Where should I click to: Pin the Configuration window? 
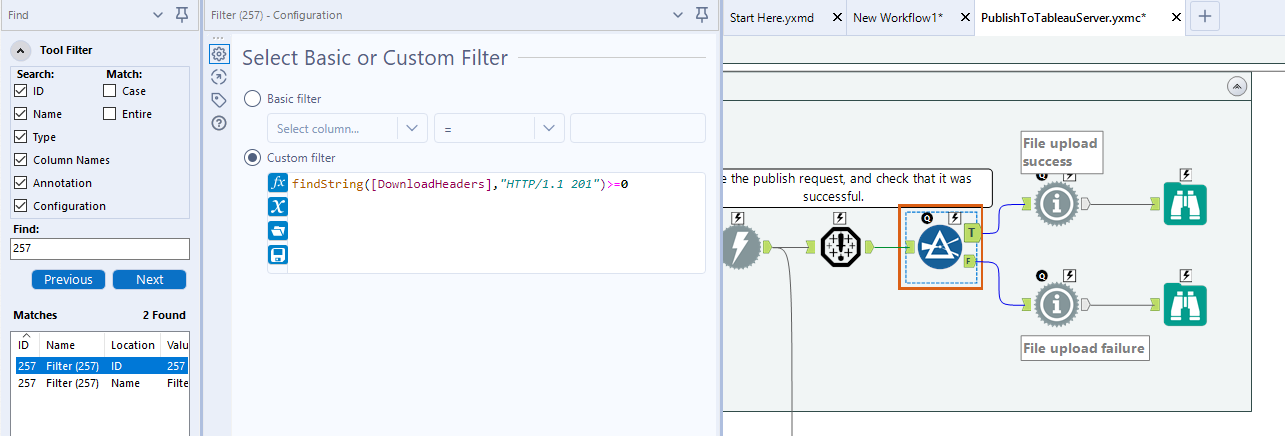[702, 15]
